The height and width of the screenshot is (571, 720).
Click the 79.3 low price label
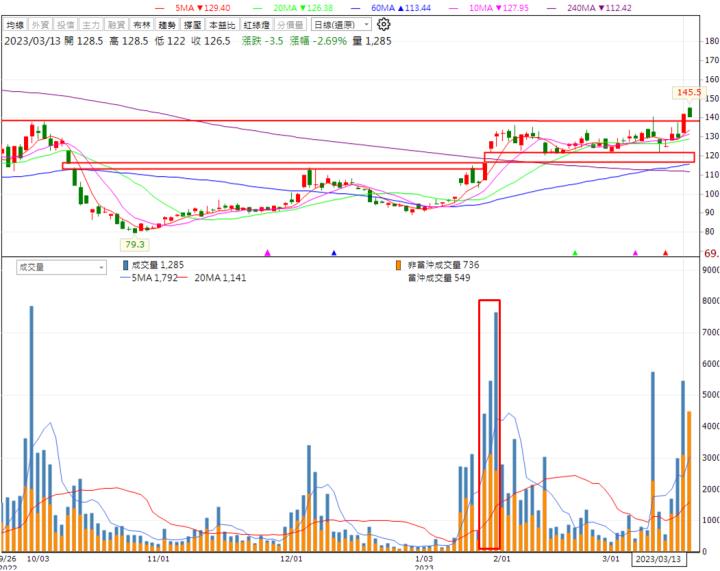click(x=134, y=243)
